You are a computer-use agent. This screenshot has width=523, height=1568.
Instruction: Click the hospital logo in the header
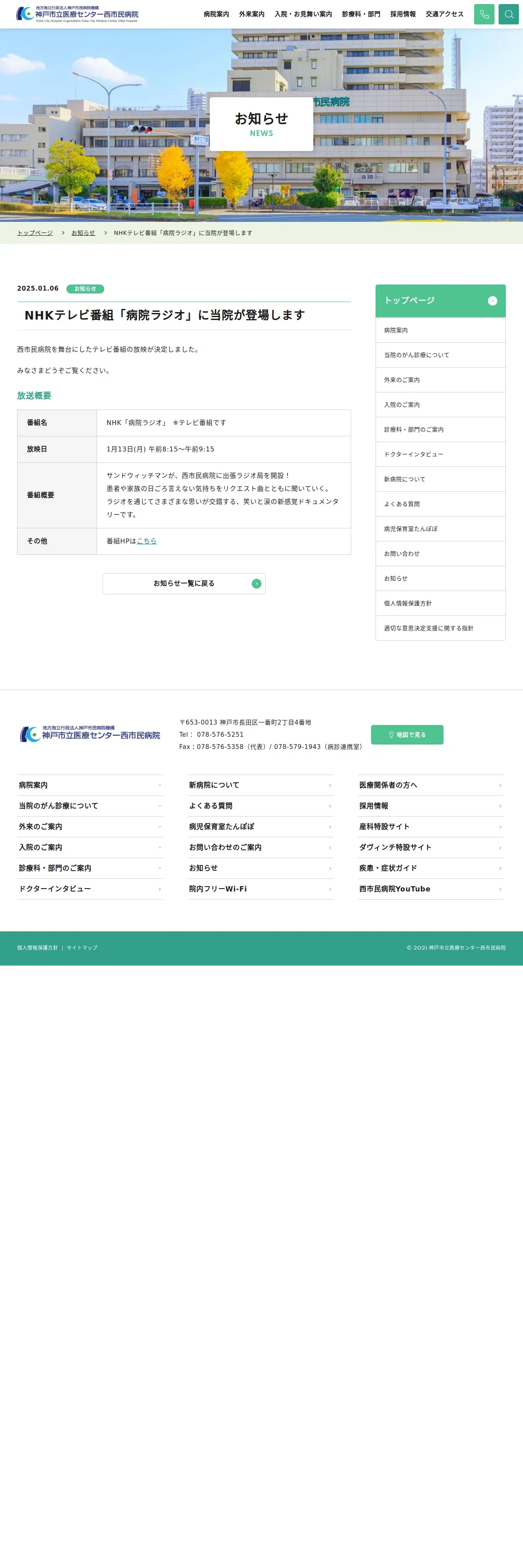tap(77, 14)
